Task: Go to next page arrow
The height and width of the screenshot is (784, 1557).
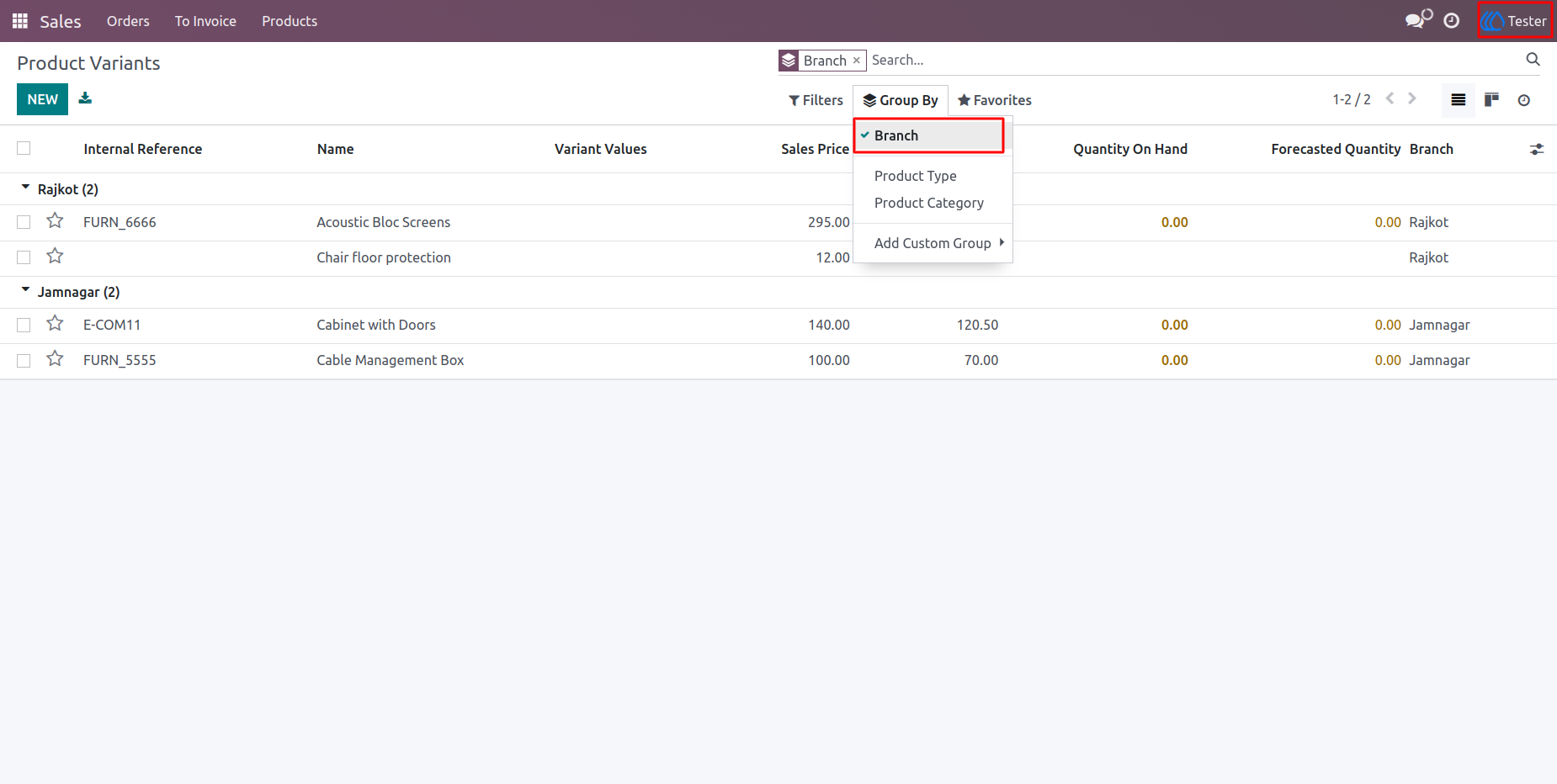Action: click(1412, 99)
